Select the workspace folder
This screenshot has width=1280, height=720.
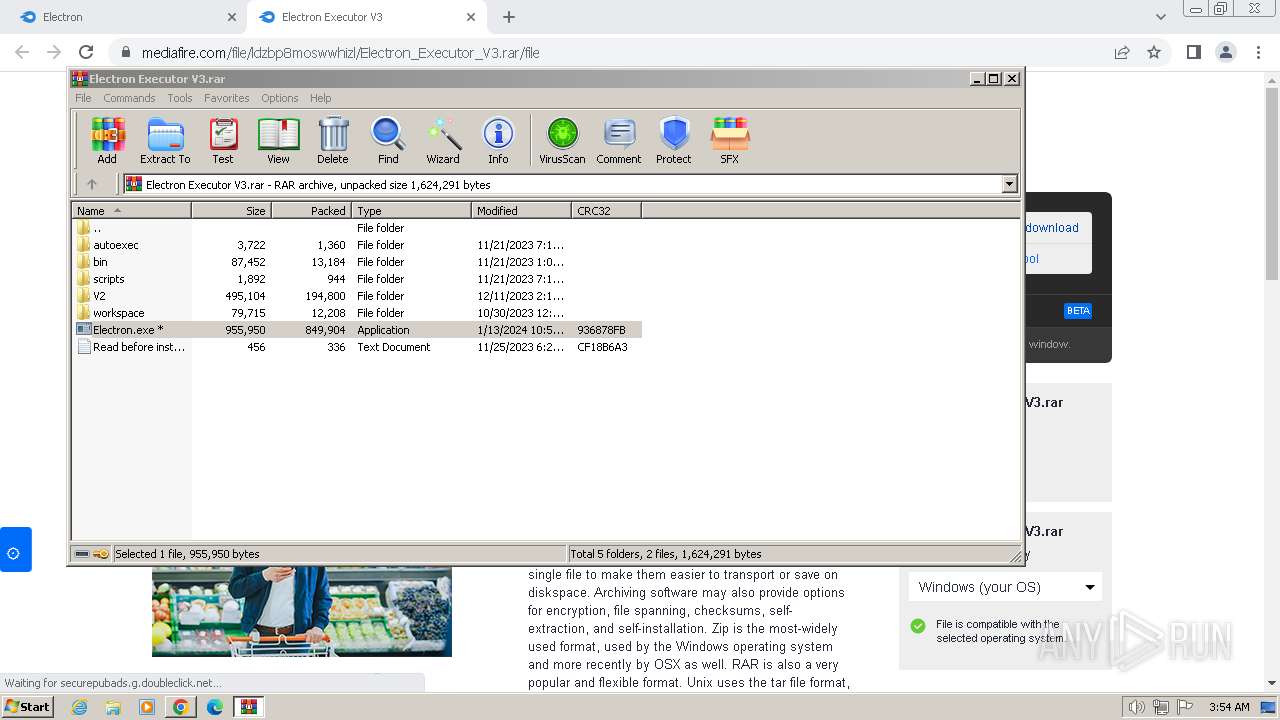357,313
